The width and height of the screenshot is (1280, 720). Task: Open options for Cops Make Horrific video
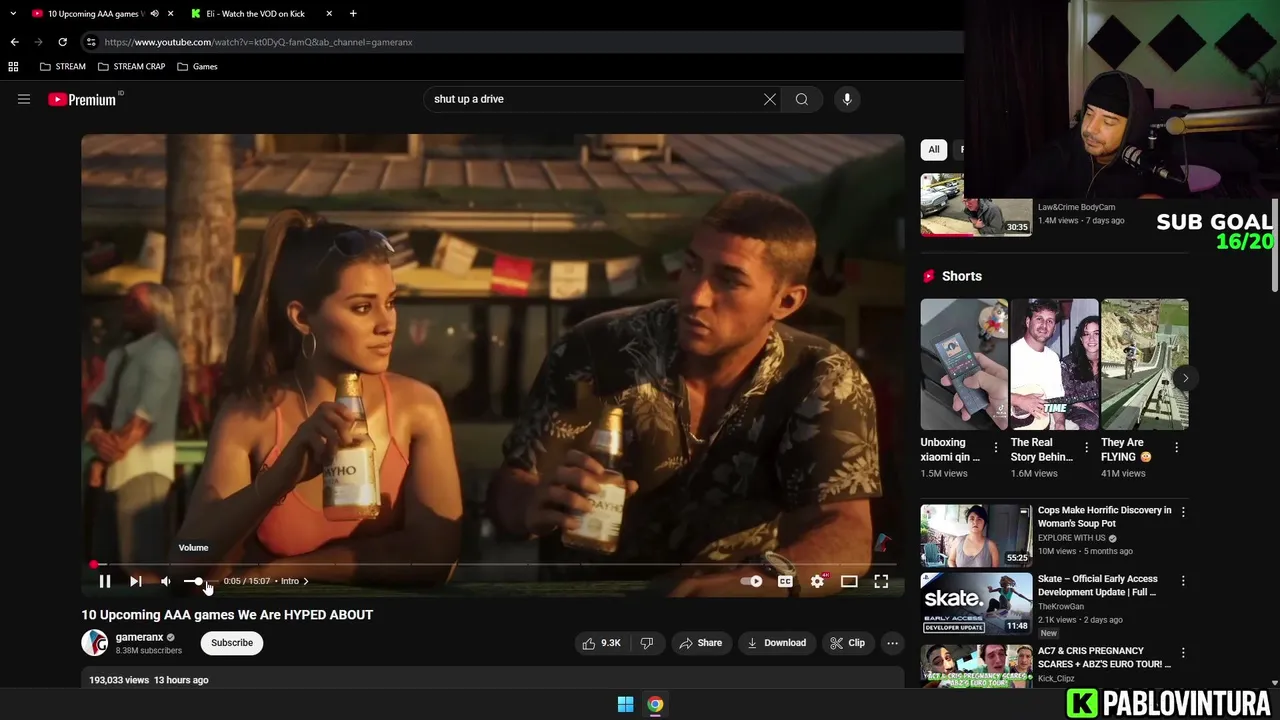[1183, 512]
